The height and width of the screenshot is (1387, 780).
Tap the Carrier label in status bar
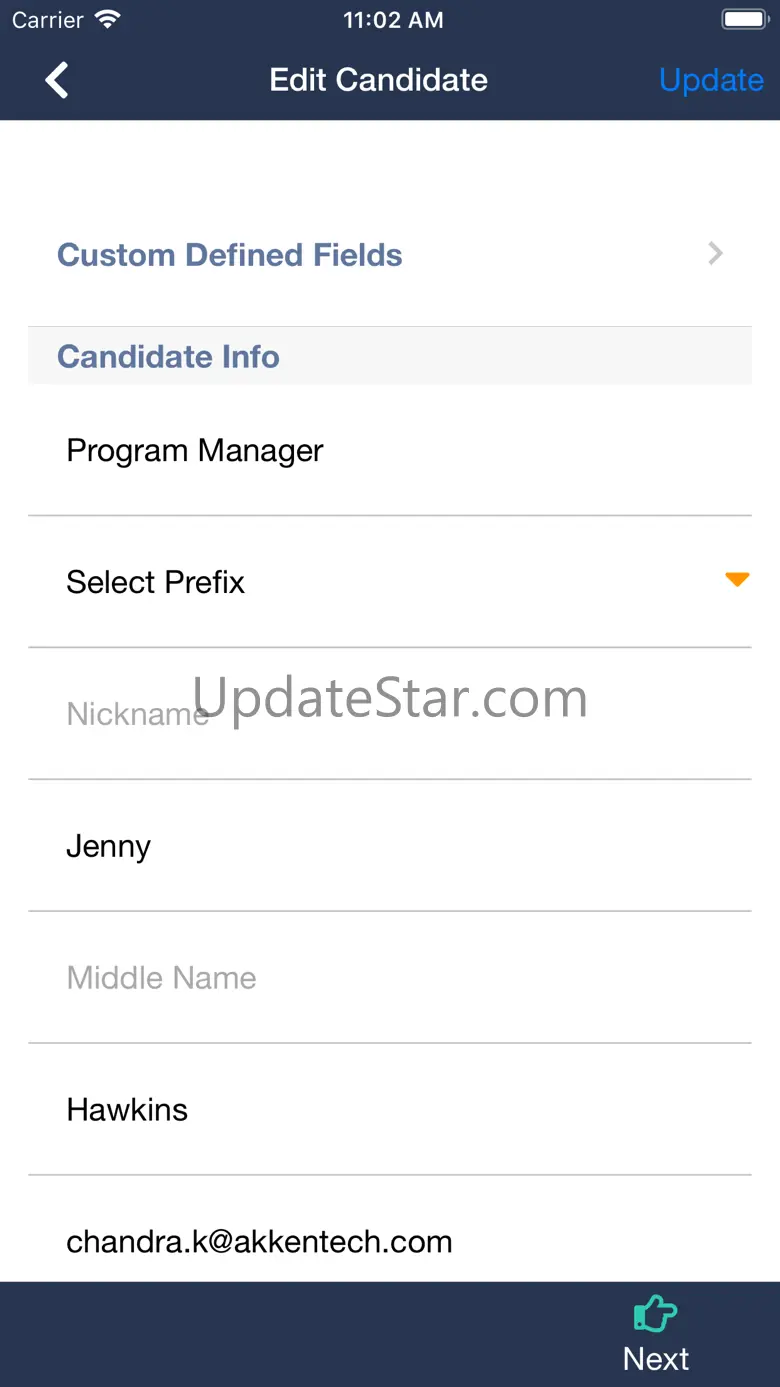48,20
